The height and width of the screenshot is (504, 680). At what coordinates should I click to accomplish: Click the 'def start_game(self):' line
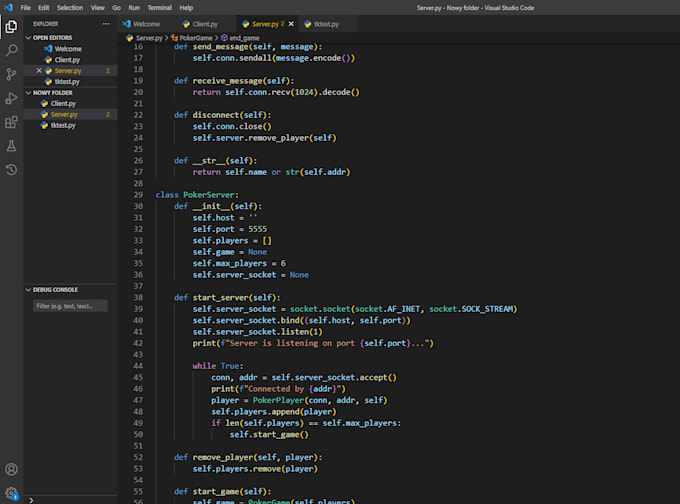pyautogui.click(x=222, y=491)
